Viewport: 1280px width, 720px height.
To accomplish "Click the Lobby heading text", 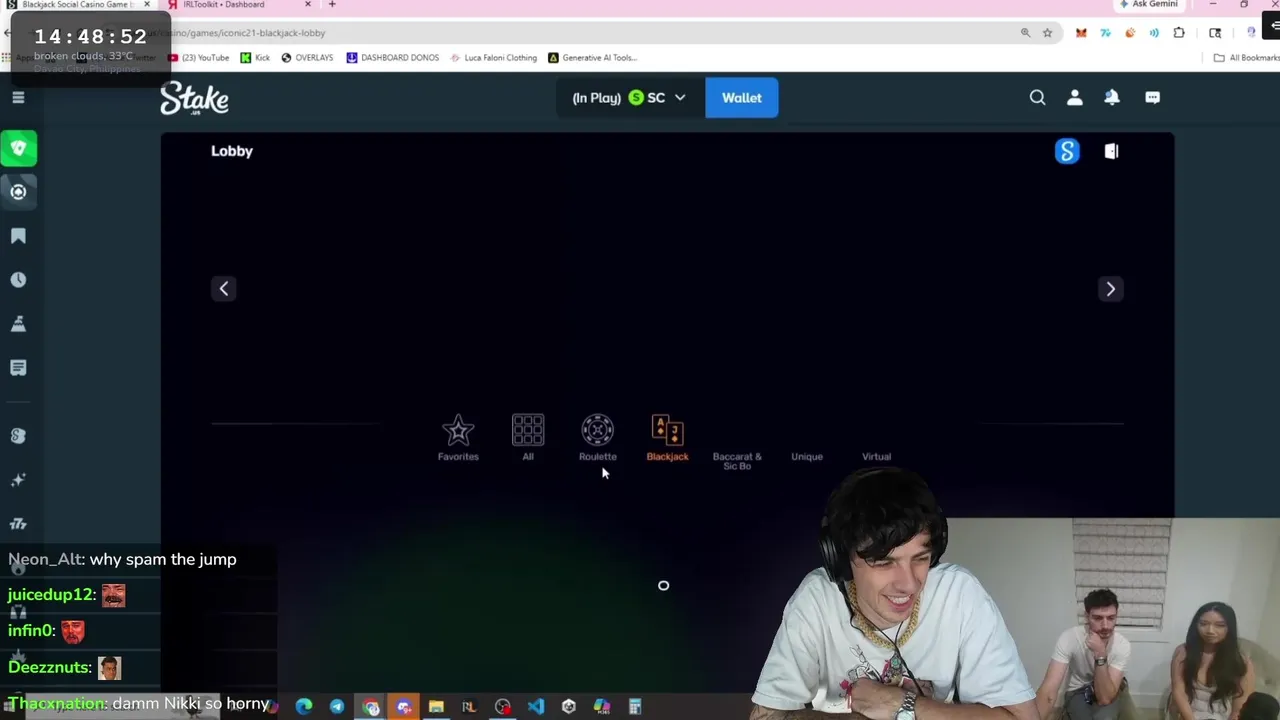I will click(x=232, y=151).
